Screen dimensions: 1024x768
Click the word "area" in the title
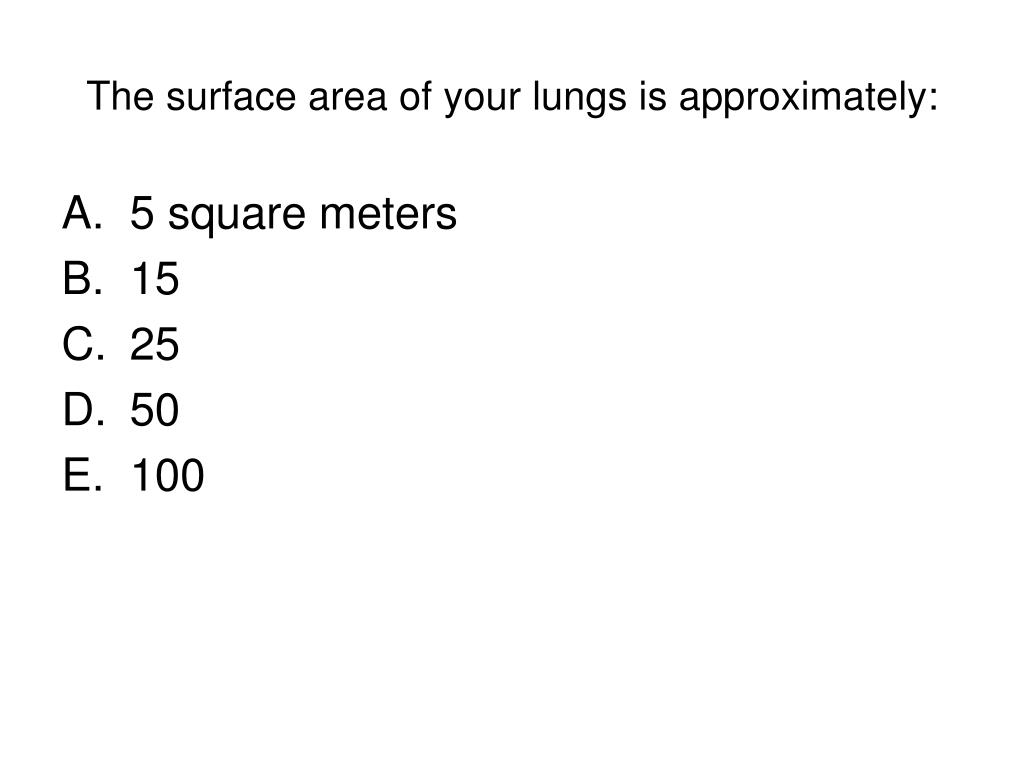pos(347,98)
